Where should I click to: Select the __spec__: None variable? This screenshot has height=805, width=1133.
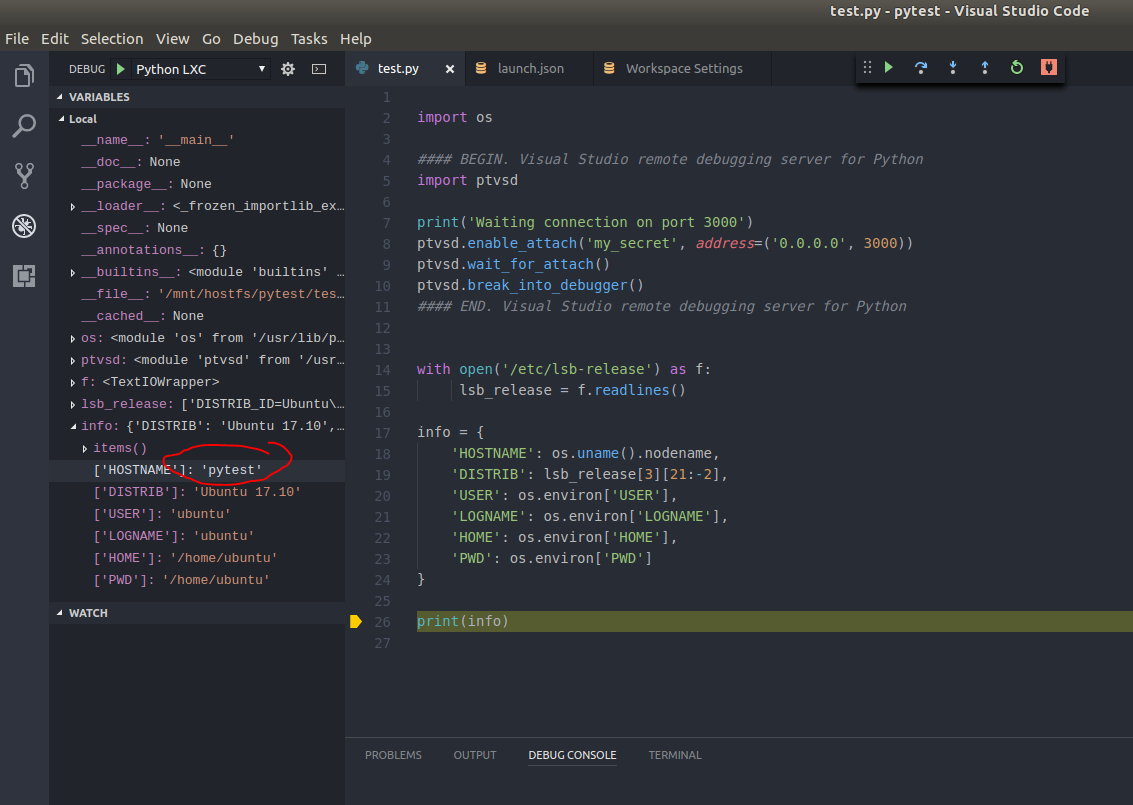(197, 228)
